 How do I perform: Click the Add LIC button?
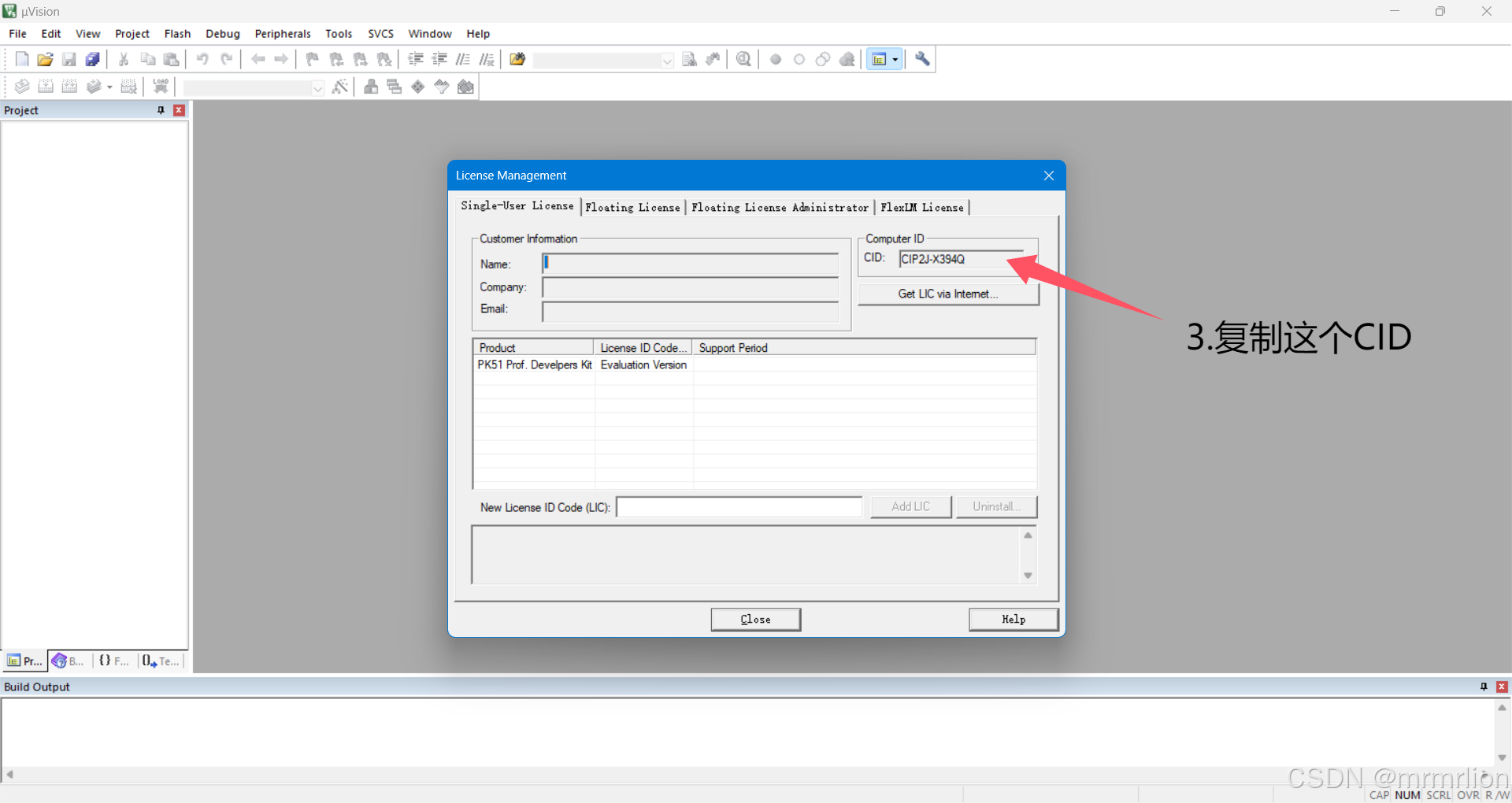coord(911,507)
